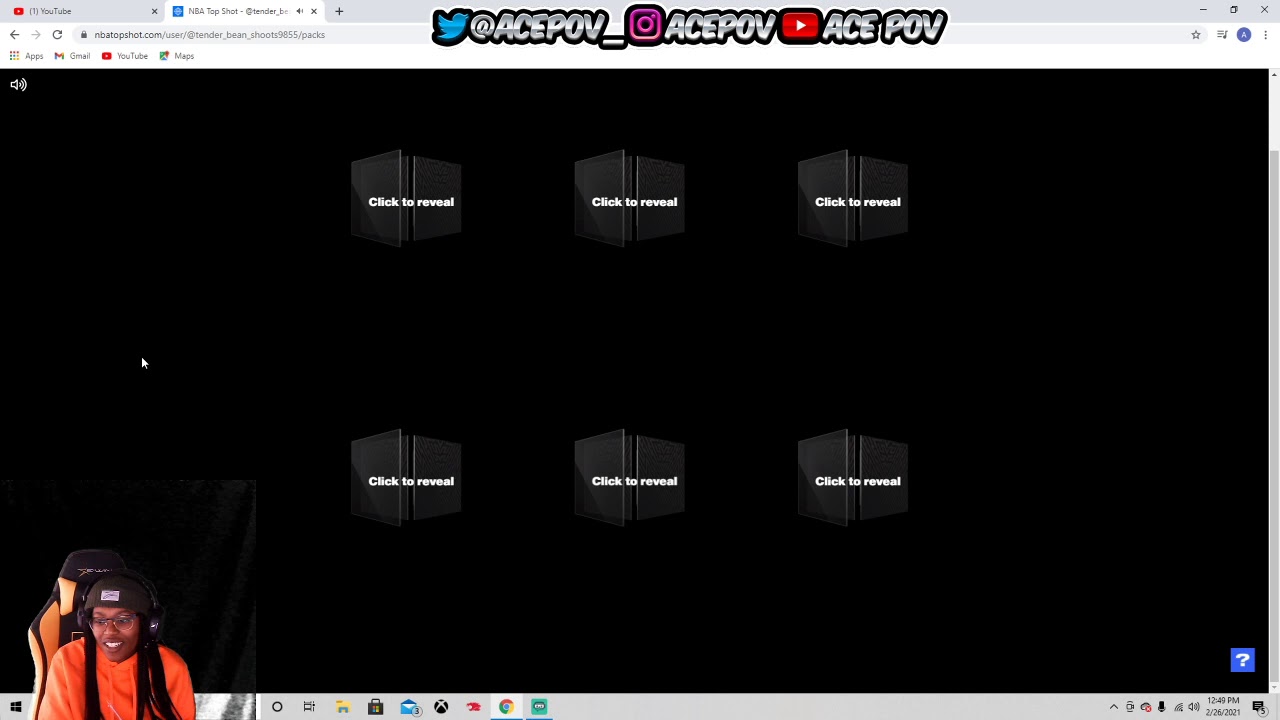Switch to Chrome on the taskbar
Screen dimensions: 1280x720
(506, 707)
